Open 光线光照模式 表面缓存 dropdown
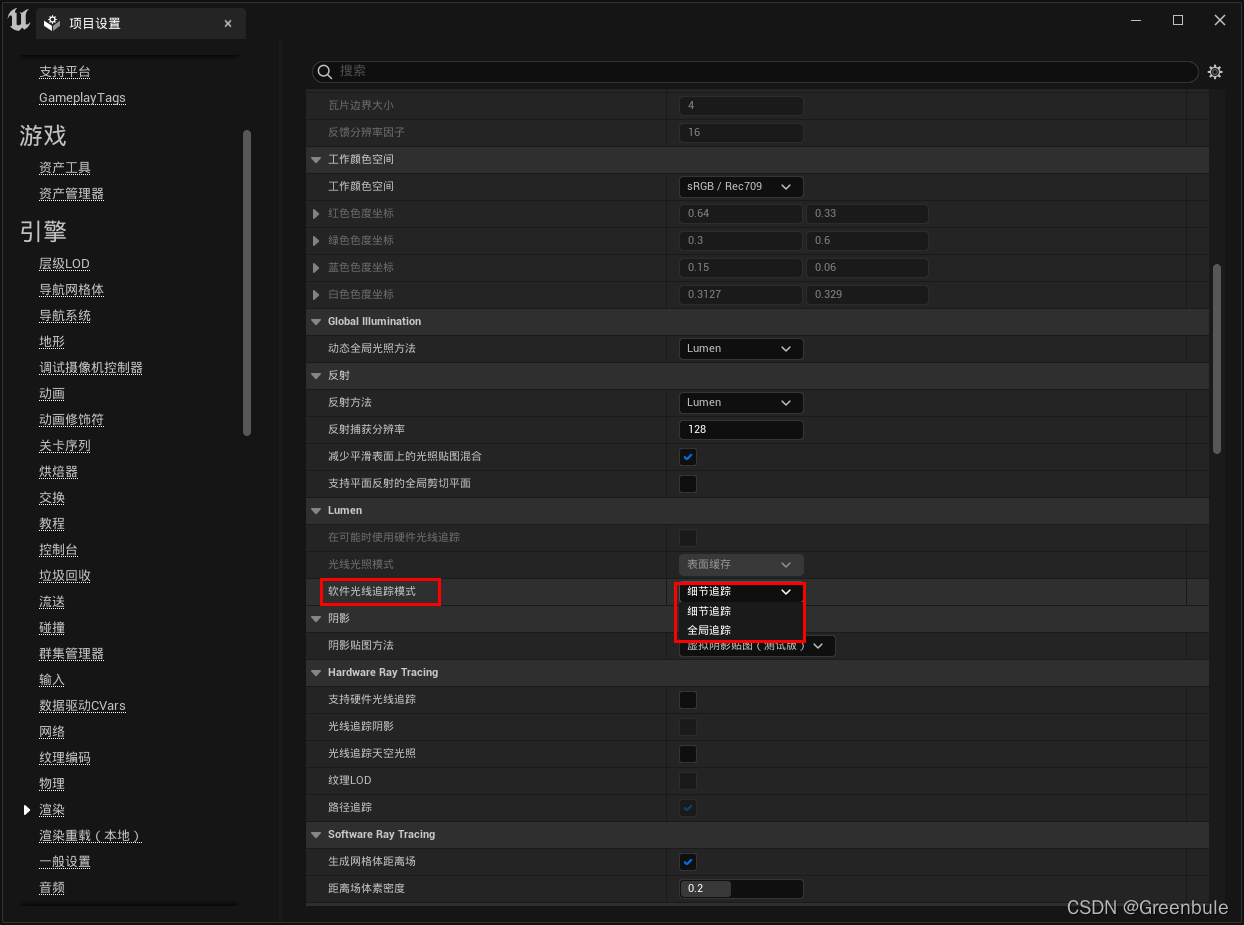Viewport: 1244px width, 925px height. 741,564
